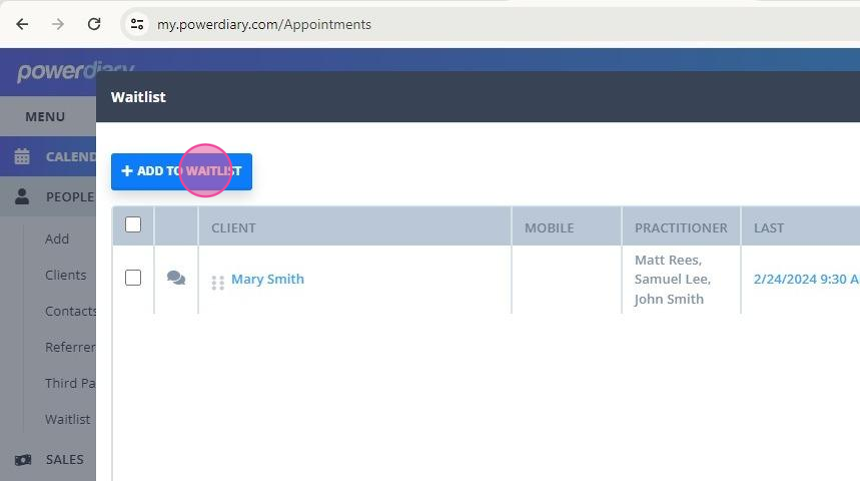
Task: Open the Add submenu item under People
Action: tap(57, 239)
